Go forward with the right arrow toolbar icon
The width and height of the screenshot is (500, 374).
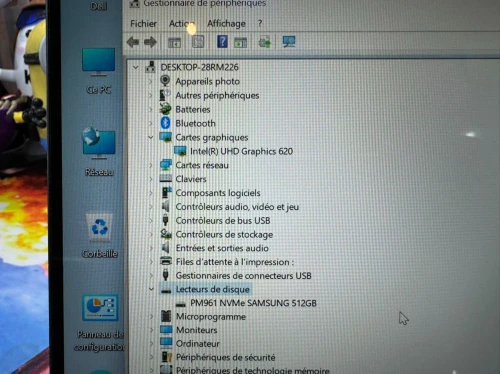150,42
